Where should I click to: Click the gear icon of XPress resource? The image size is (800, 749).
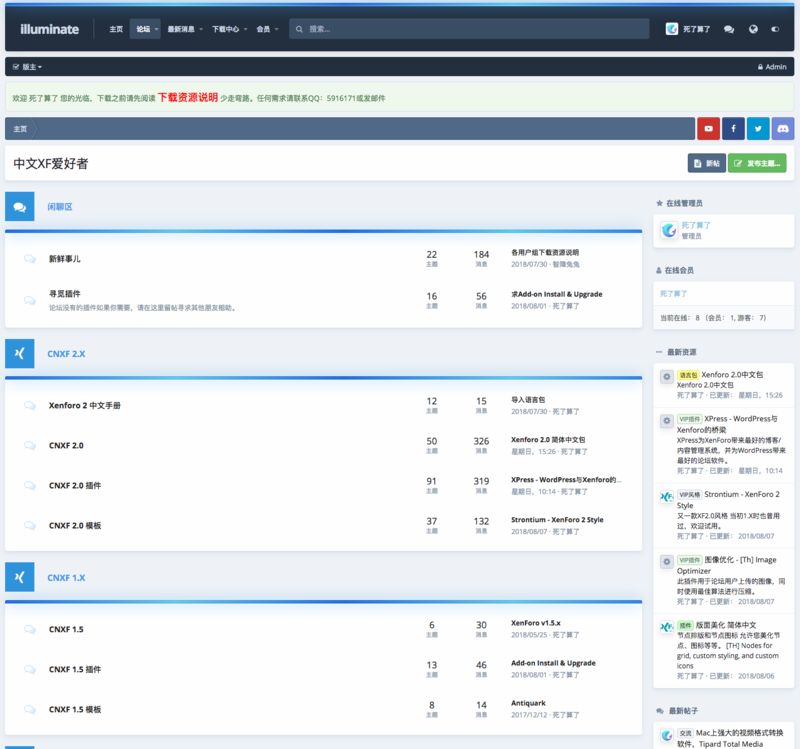click(x=666, y=420)
